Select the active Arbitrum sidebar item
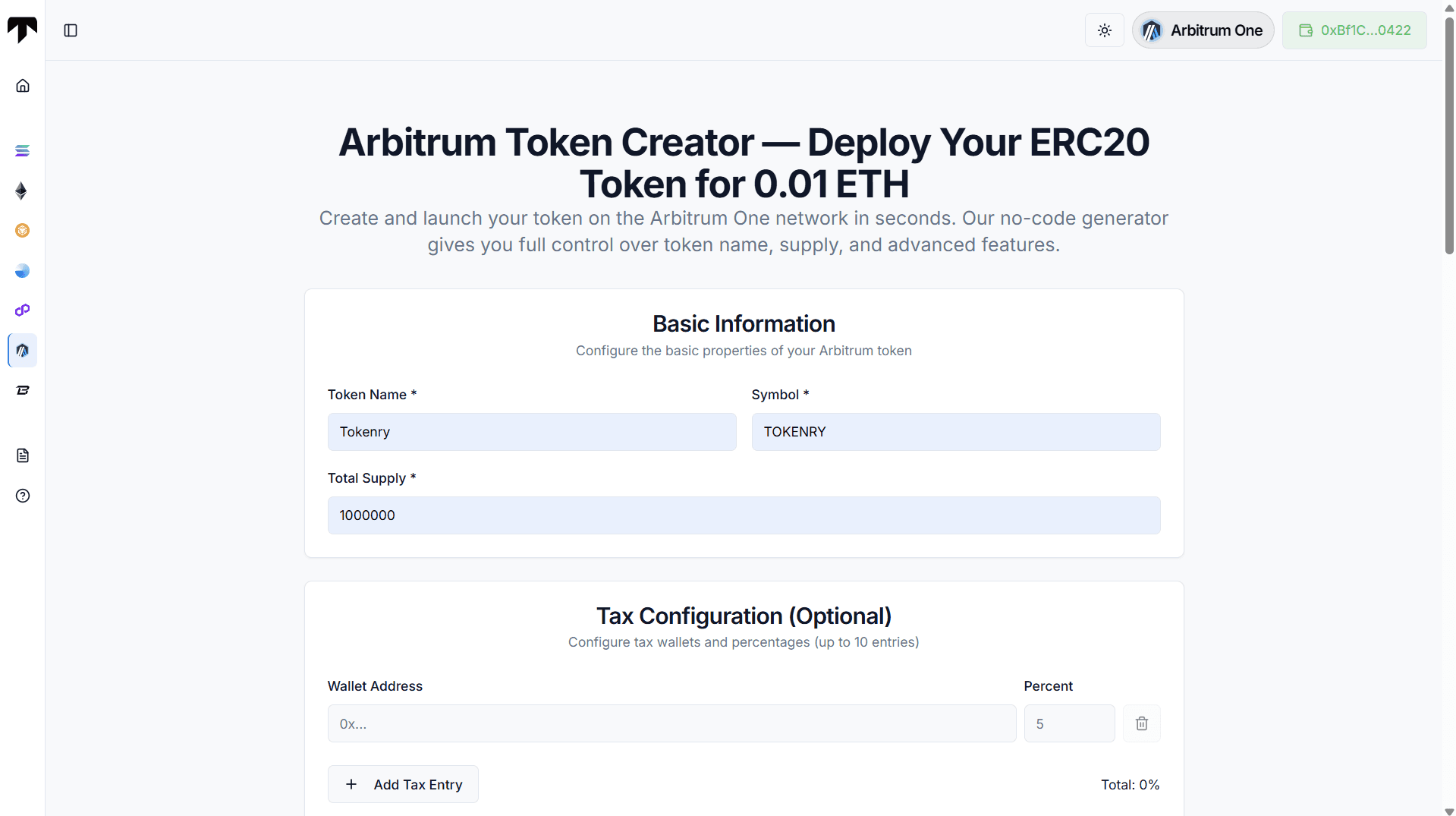Image resolution: width=1456 pixels, height=816 pixels. tap(23, 351)
